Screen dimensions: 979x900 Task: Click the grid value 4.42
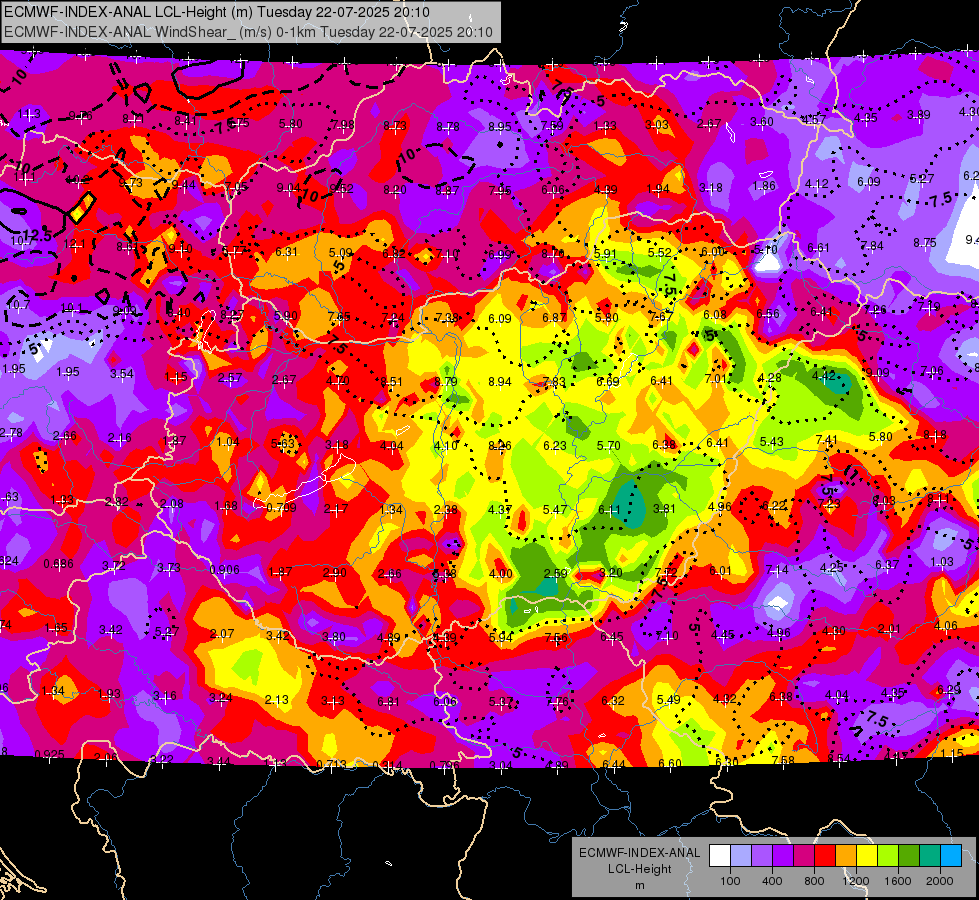(824, 375)
